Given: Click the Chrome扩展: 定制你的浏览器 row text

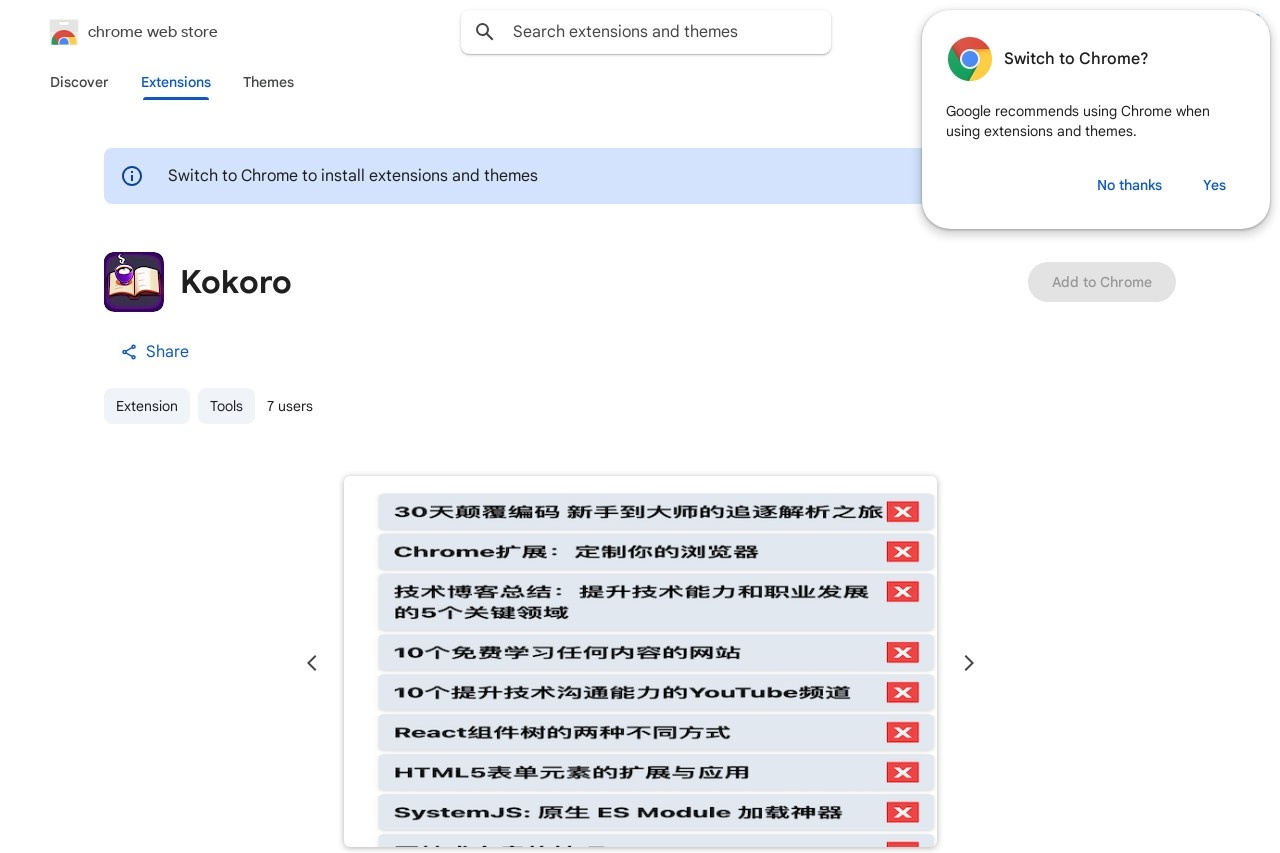Looking at the screenshot, I should pos(576,552).
